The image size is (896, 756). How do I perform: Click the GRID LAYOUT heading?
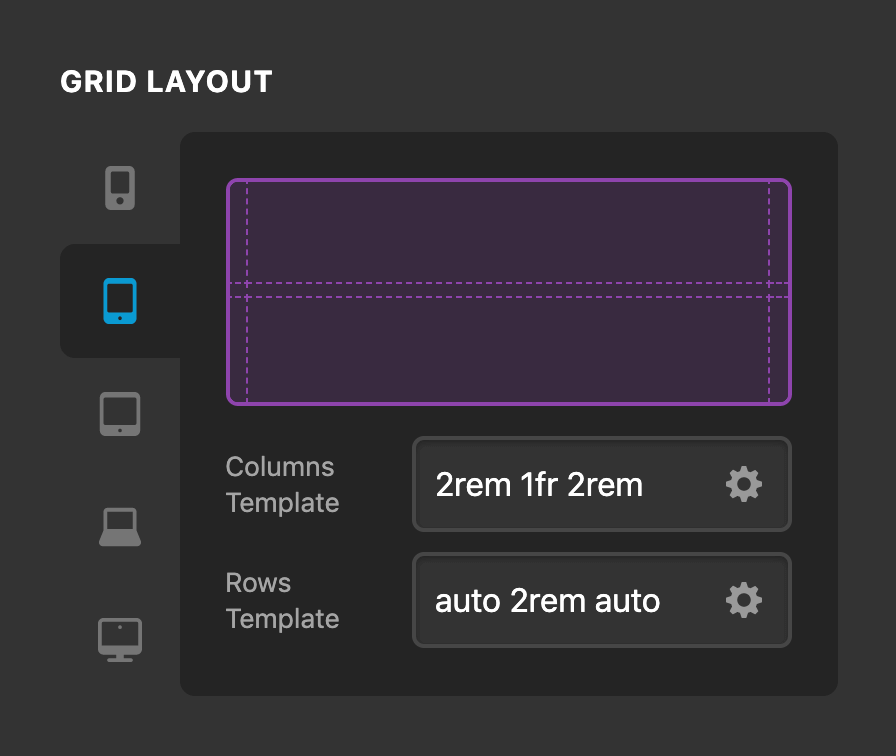coord(166,82)
